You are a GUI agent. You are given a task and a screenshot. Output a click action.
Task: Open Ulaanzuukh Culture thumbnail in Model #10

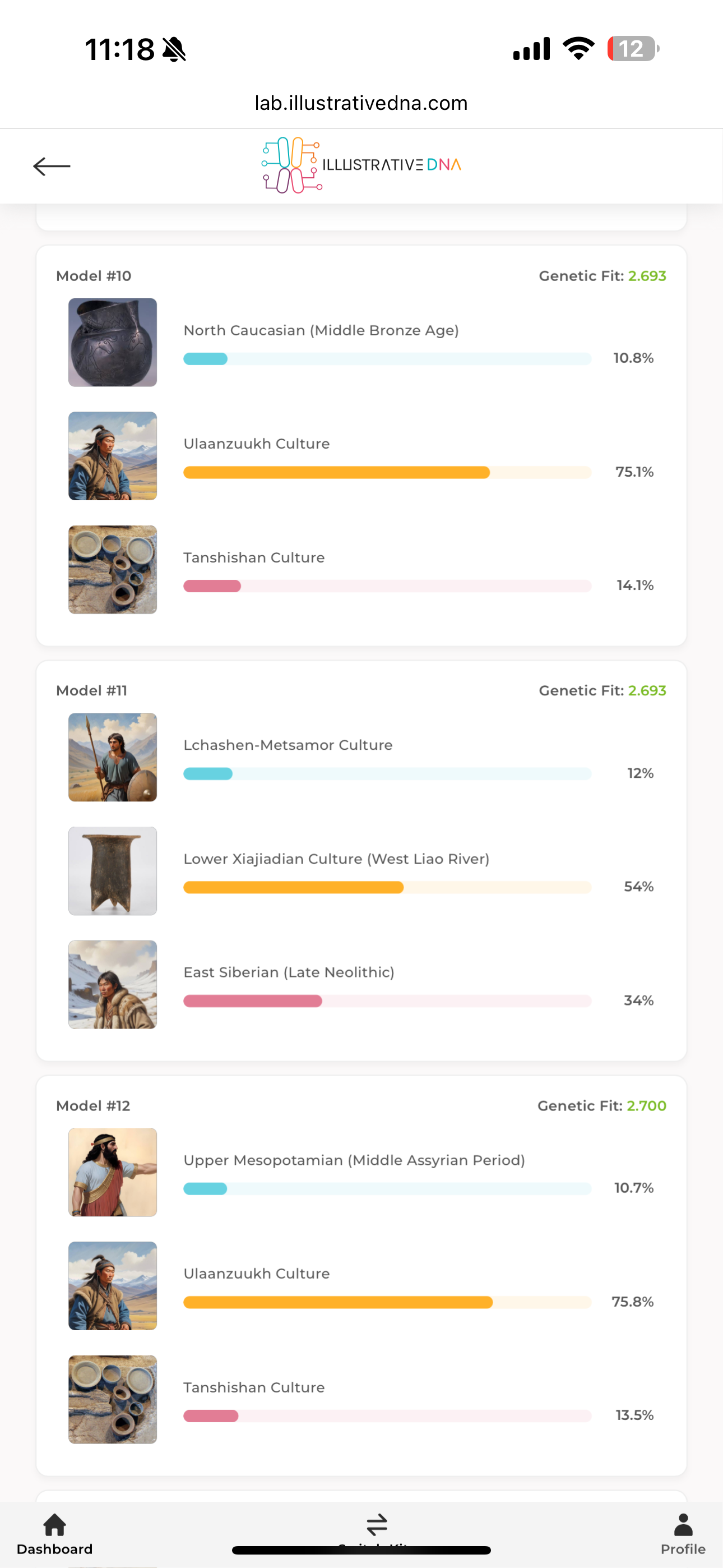(113, 456)
